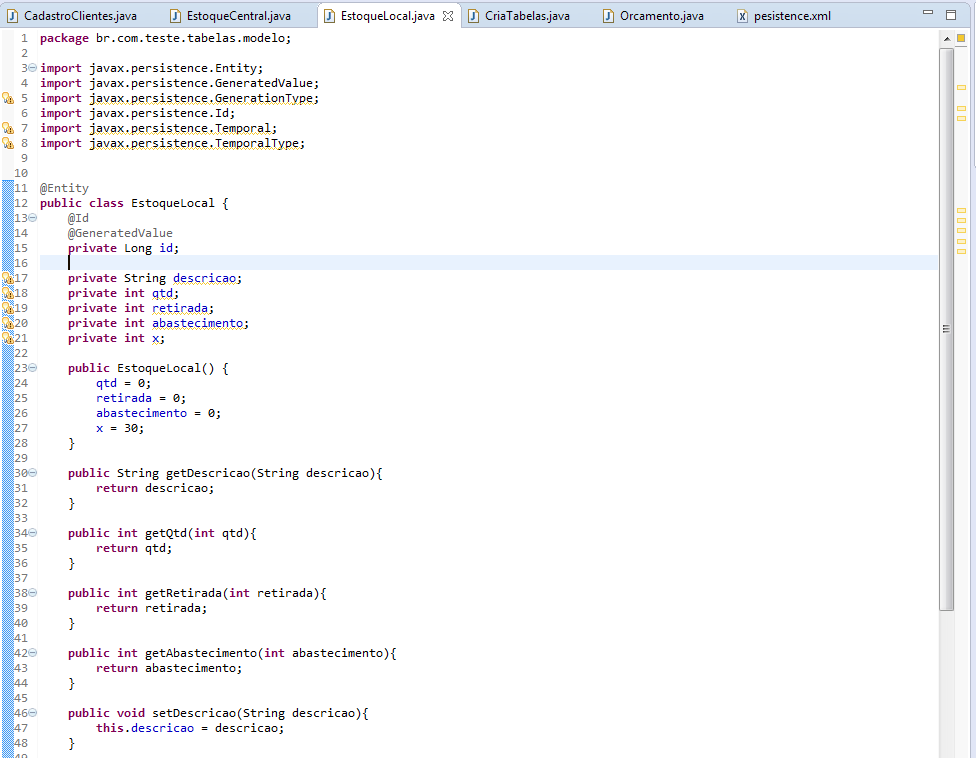Collapse the getRetirada method fold
Image resolution: width=976 pixels, height=758 pixels.
32,593
